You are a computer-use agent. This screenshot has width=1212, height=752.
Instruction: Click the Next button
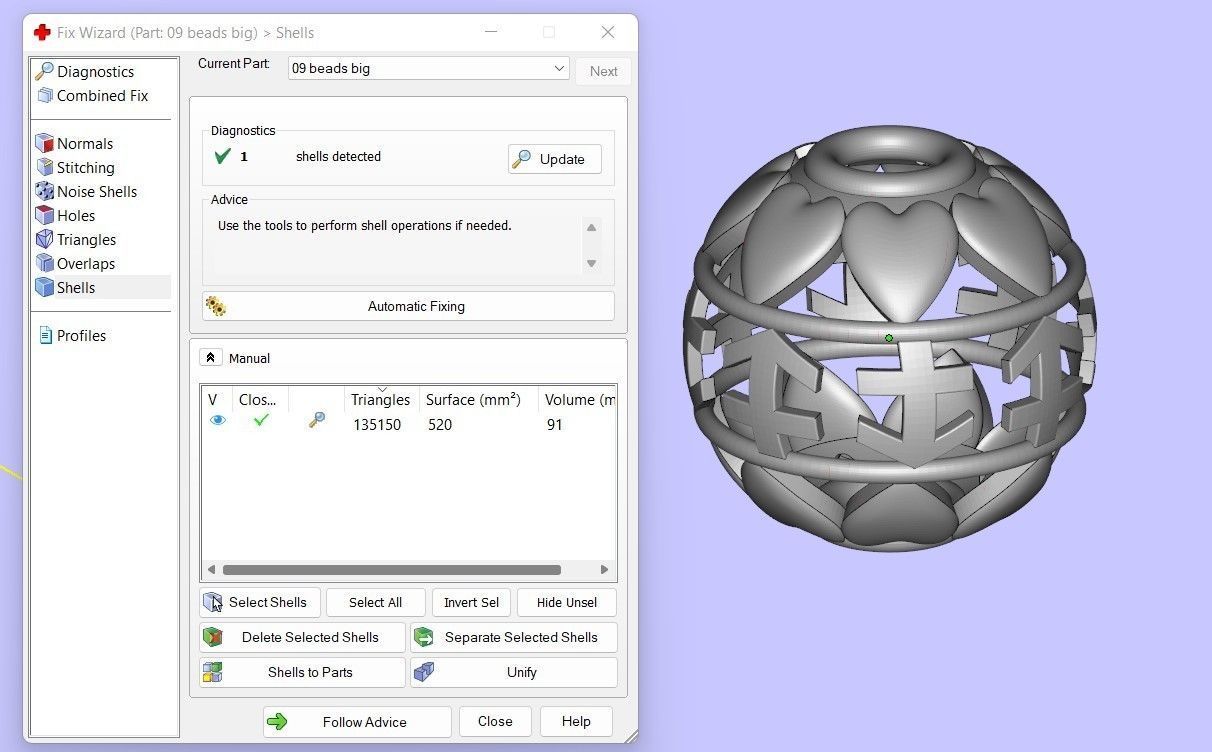[x=603, y=71]
